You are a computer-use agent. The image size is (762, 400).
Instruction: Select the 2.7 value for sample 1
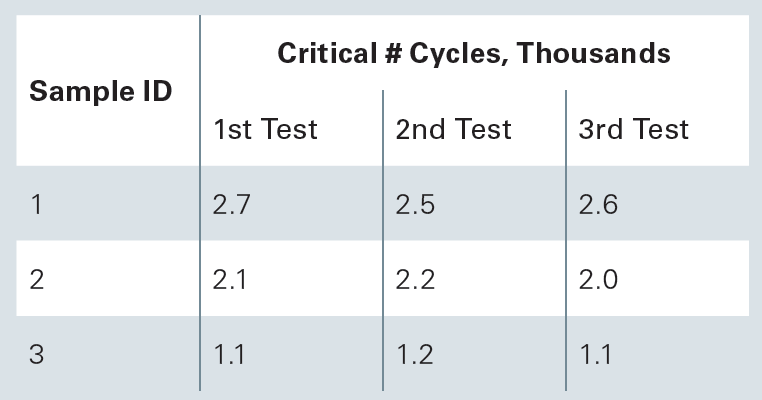pos(232,205)
